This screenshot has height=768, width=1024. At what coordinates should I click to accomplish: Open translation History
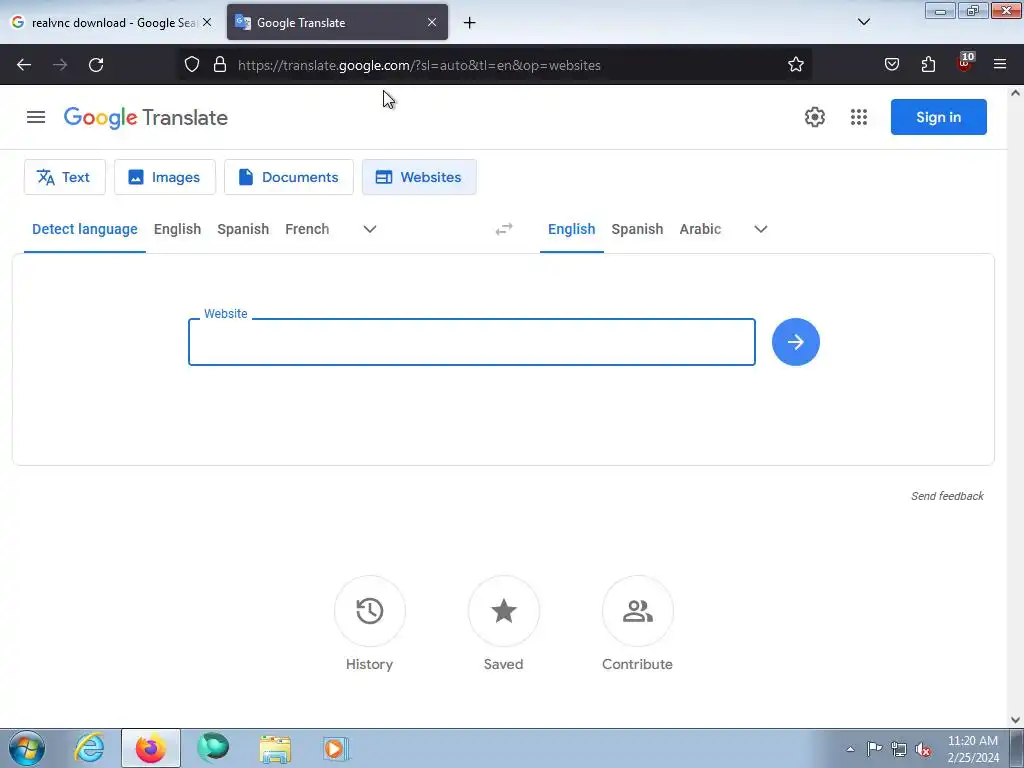point(370,624)
